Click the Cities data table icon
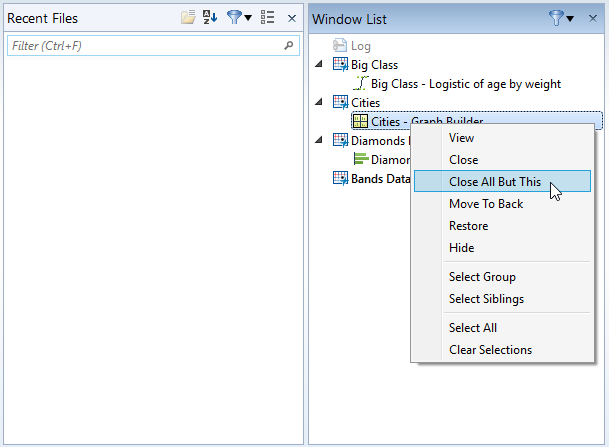Viewport: 609px width, 447px height. [340, 103]
